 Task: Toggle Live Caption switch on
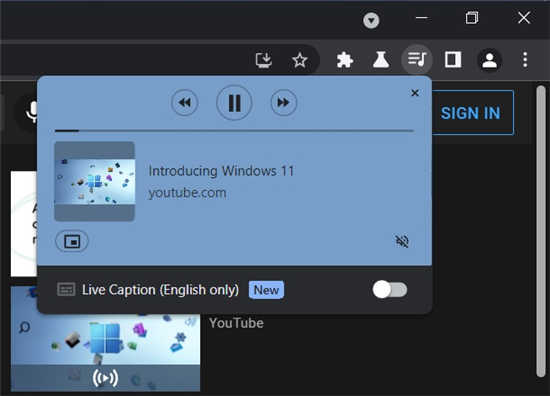pyautogui.click(x=390, y=290)
